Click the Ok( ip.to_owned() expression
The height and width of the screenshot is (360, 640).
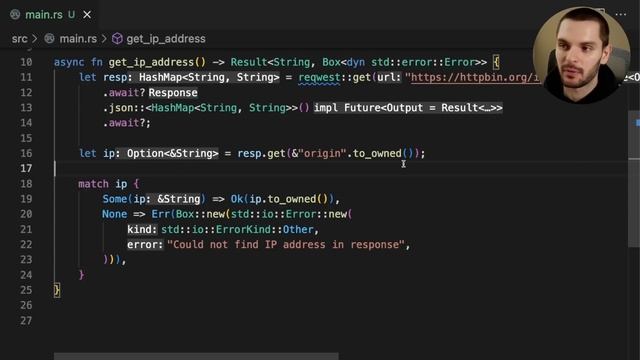click(x=282, y=199)
